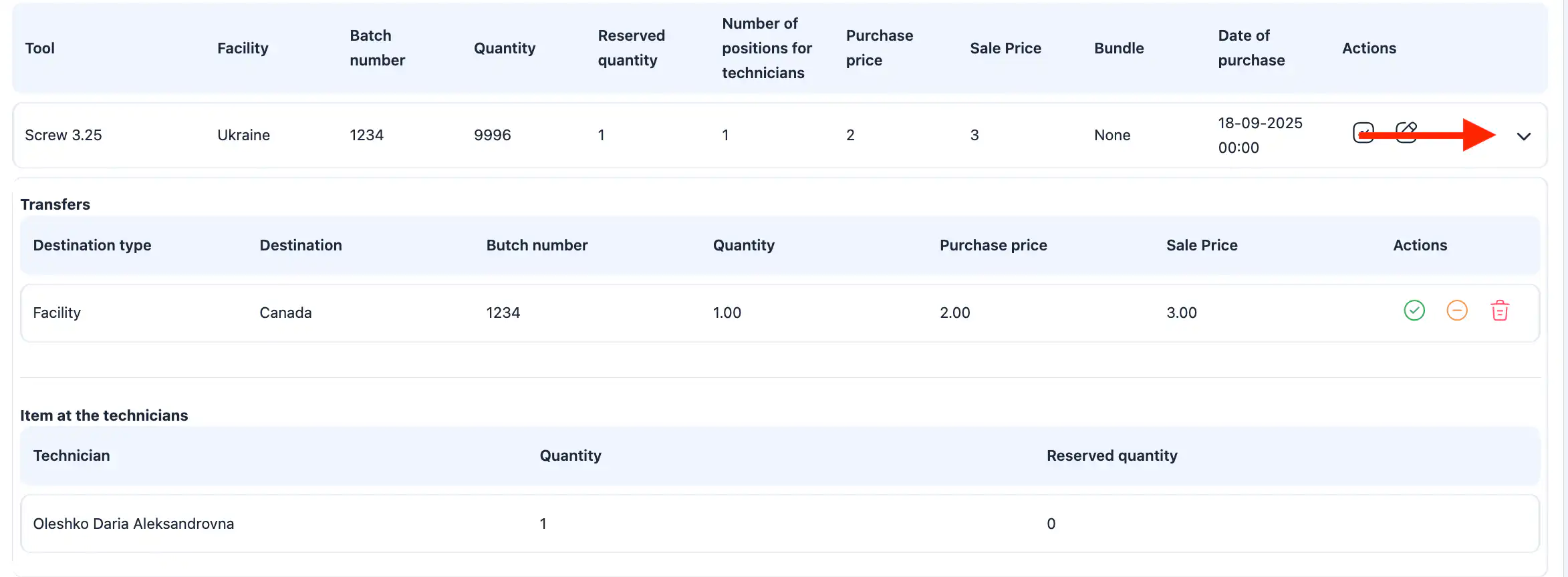Click the Transfers section heading

pyautogui.click(x=55, y=204)
